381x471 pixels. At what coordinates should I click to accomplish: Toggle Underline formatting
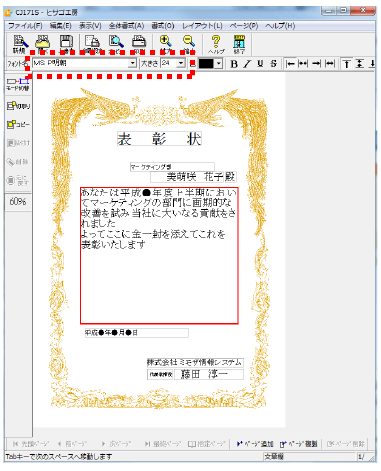point(260,64)
